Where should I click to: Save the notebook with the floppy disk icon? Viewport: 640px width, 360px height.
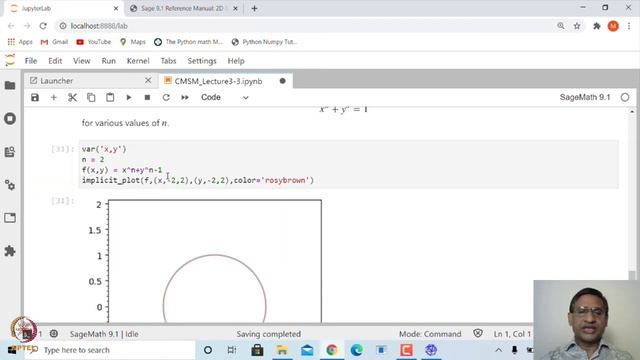pyautogui.click(x=35, y=98)
